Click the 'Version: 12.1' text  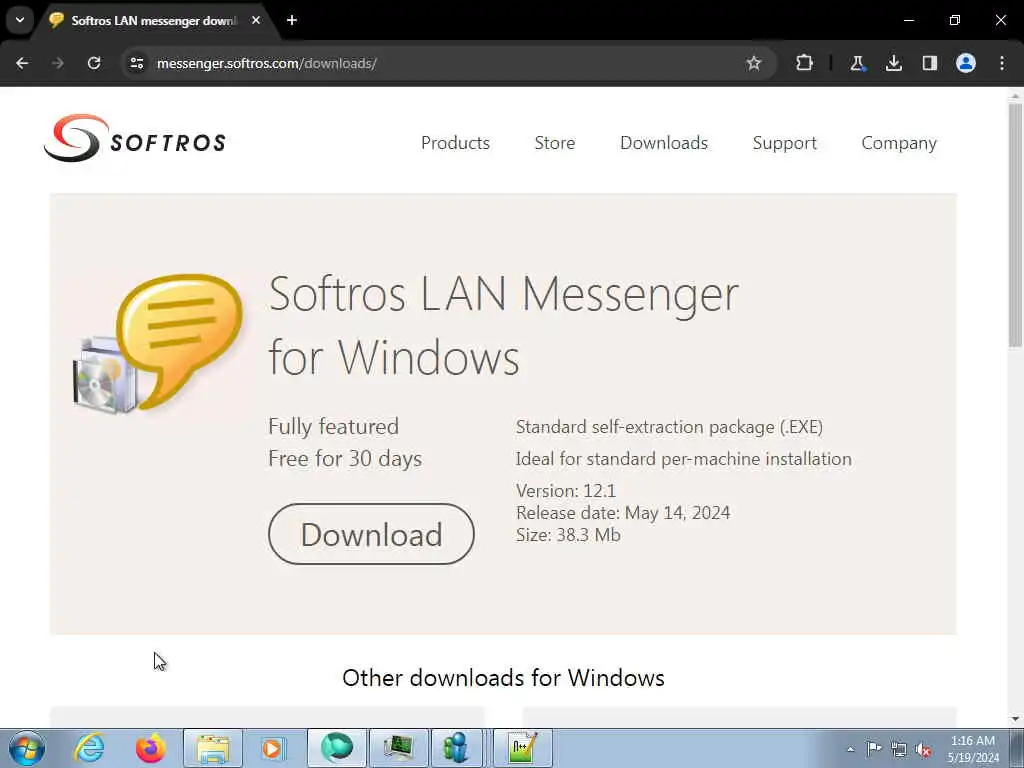[x=566, y=491]
